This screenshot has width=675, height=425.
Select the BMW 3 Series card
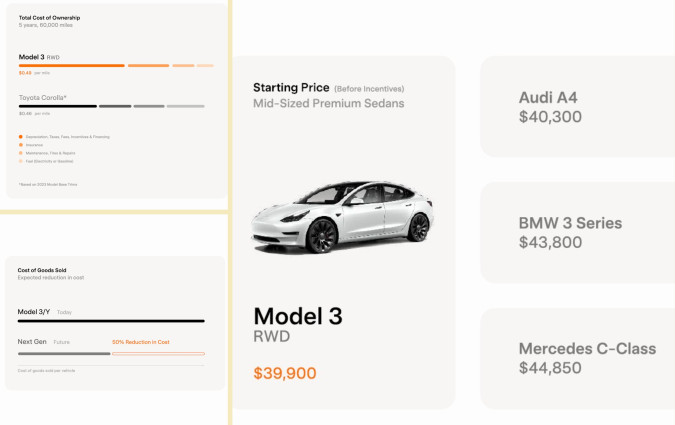point(577,232)
